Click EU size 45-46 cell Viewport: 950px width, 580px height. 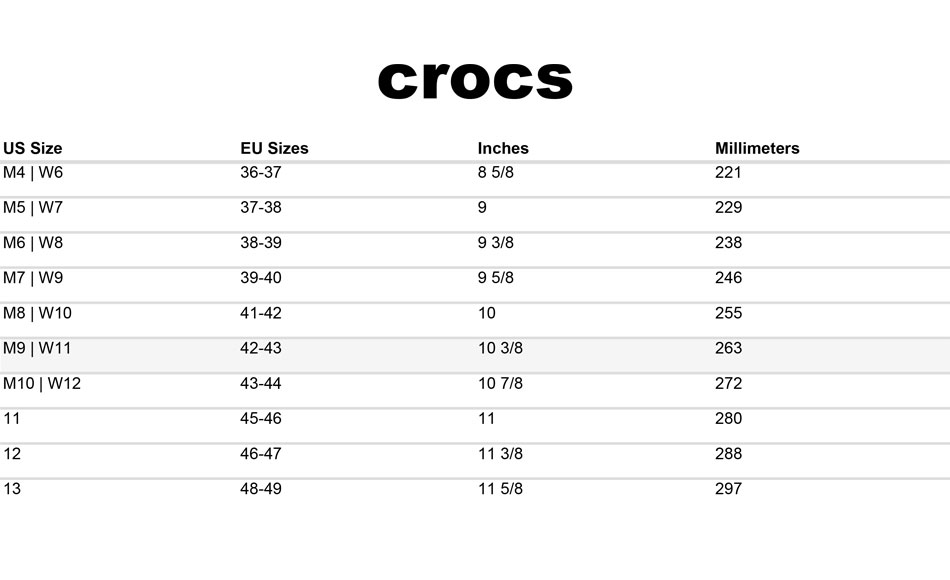(261, 418)
